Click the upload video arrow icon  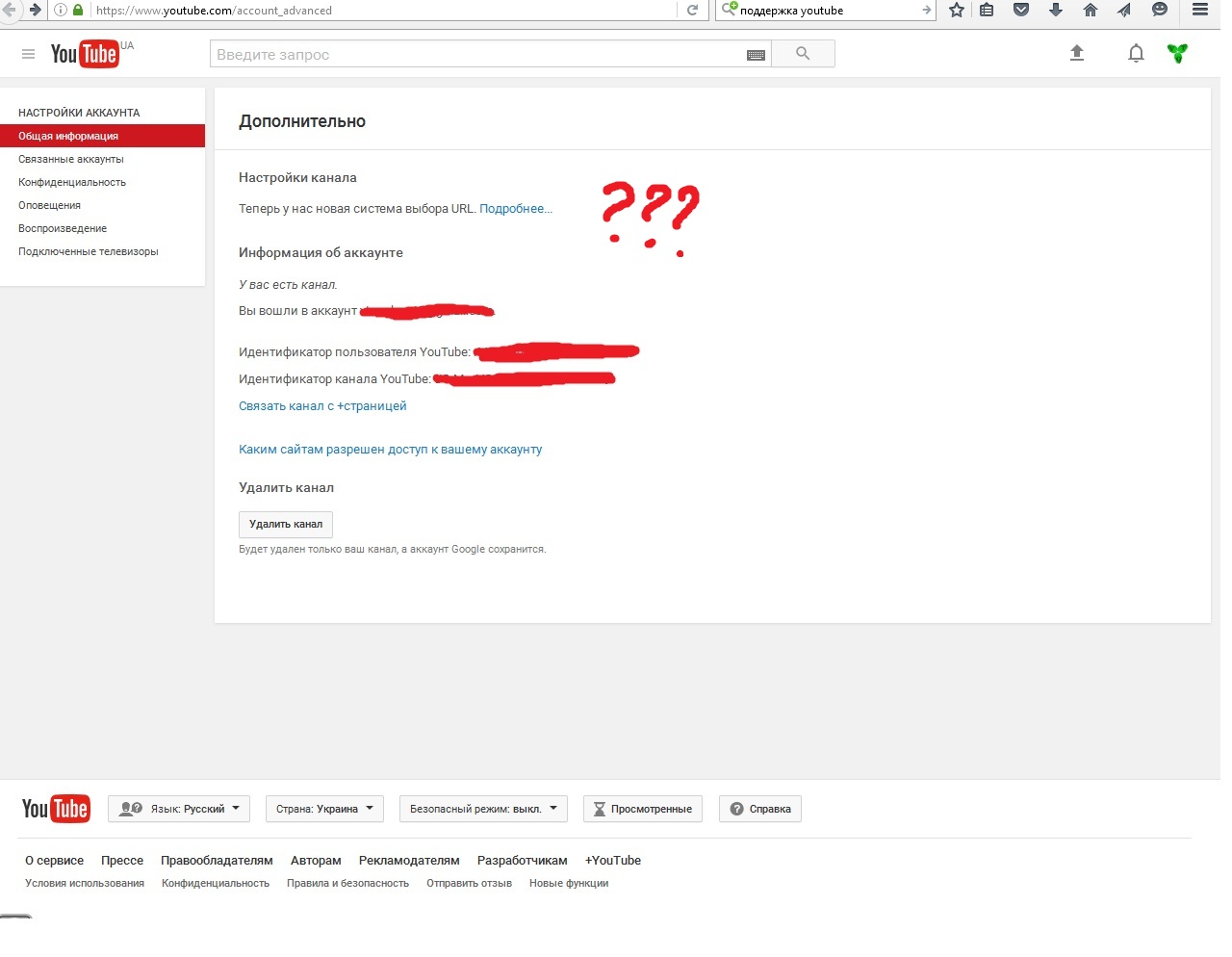pos(1077,53)
